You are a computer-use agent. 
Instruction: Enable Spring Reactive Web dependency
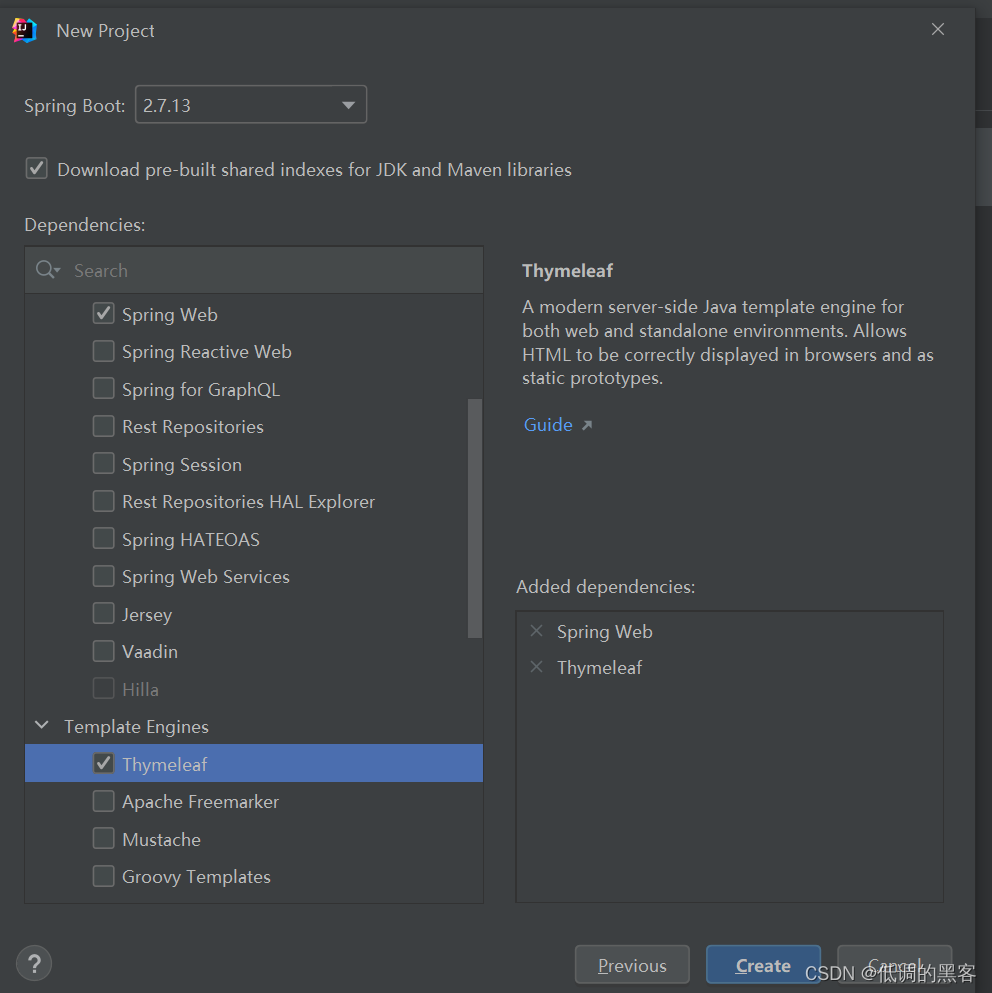103,351
